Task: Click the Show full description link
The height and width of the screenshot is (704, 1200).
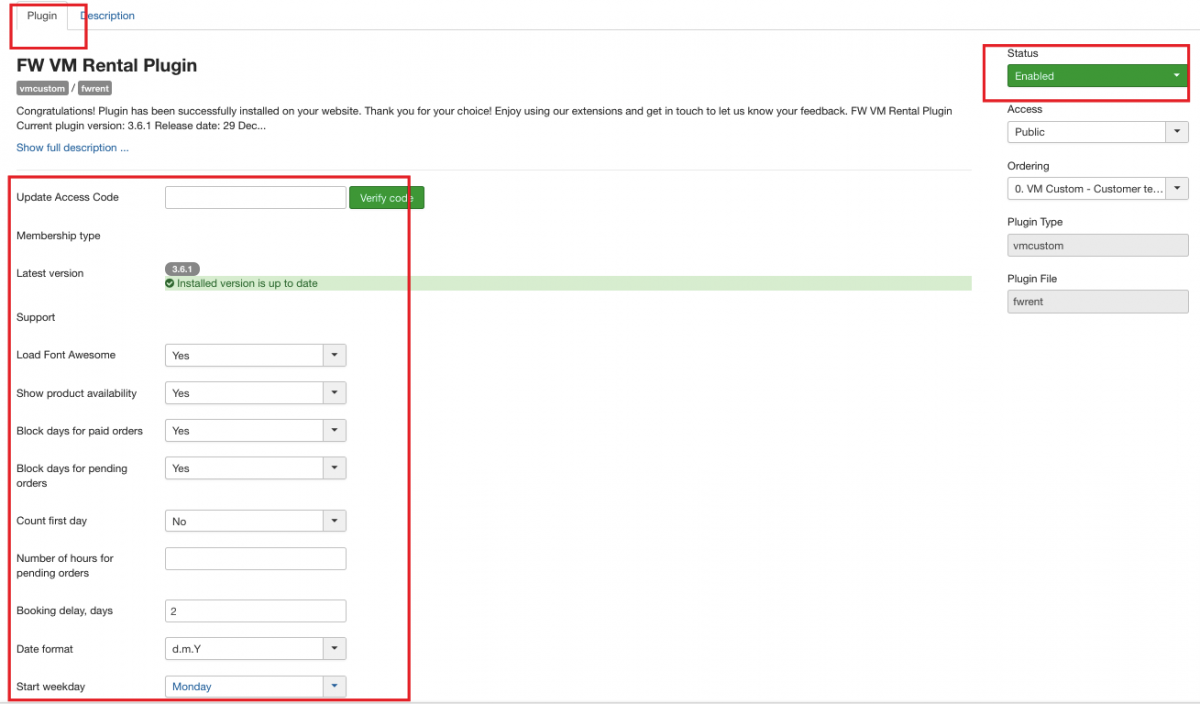Action: (72, 148)
